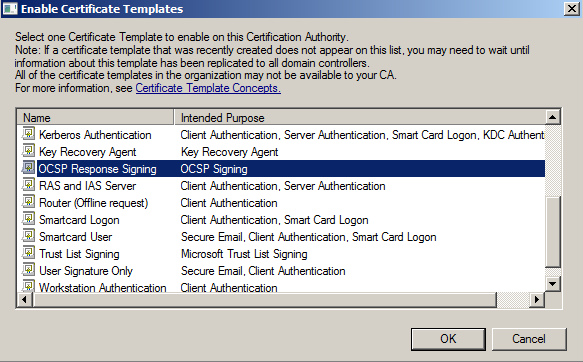Click the Router (Offline request) template icon
The width and height of the screenshot is (583, 362).
pos(28,202)
